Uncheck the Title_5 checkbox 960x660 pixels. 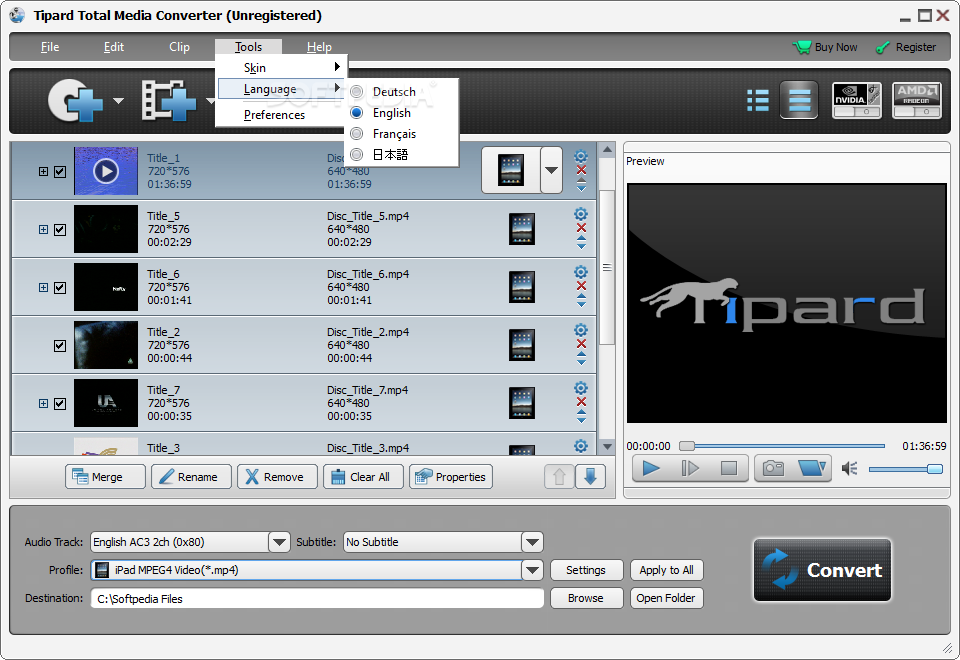[60, 230]
